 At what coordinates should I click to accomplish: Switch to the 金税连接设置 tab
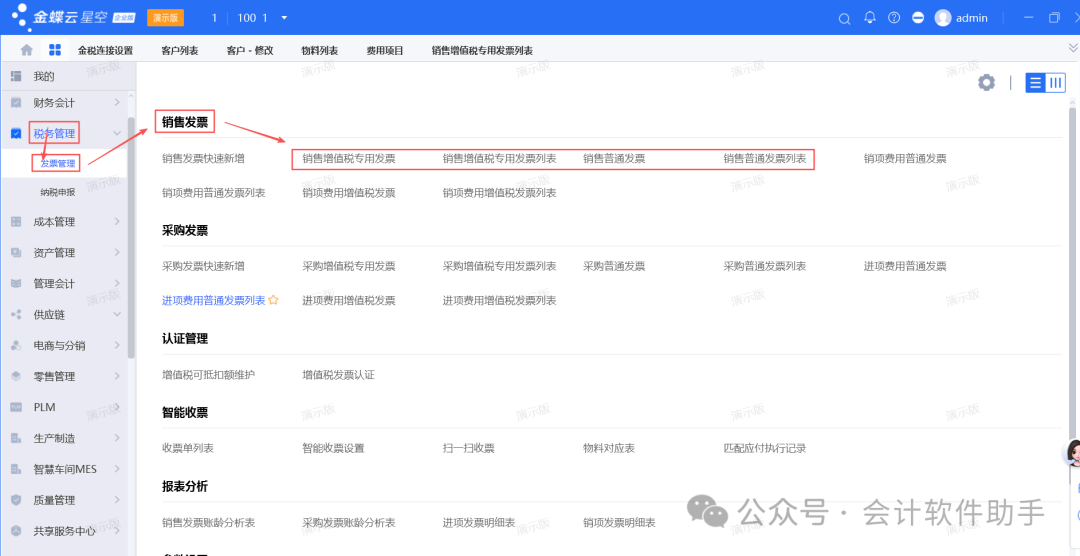point(105,51)
